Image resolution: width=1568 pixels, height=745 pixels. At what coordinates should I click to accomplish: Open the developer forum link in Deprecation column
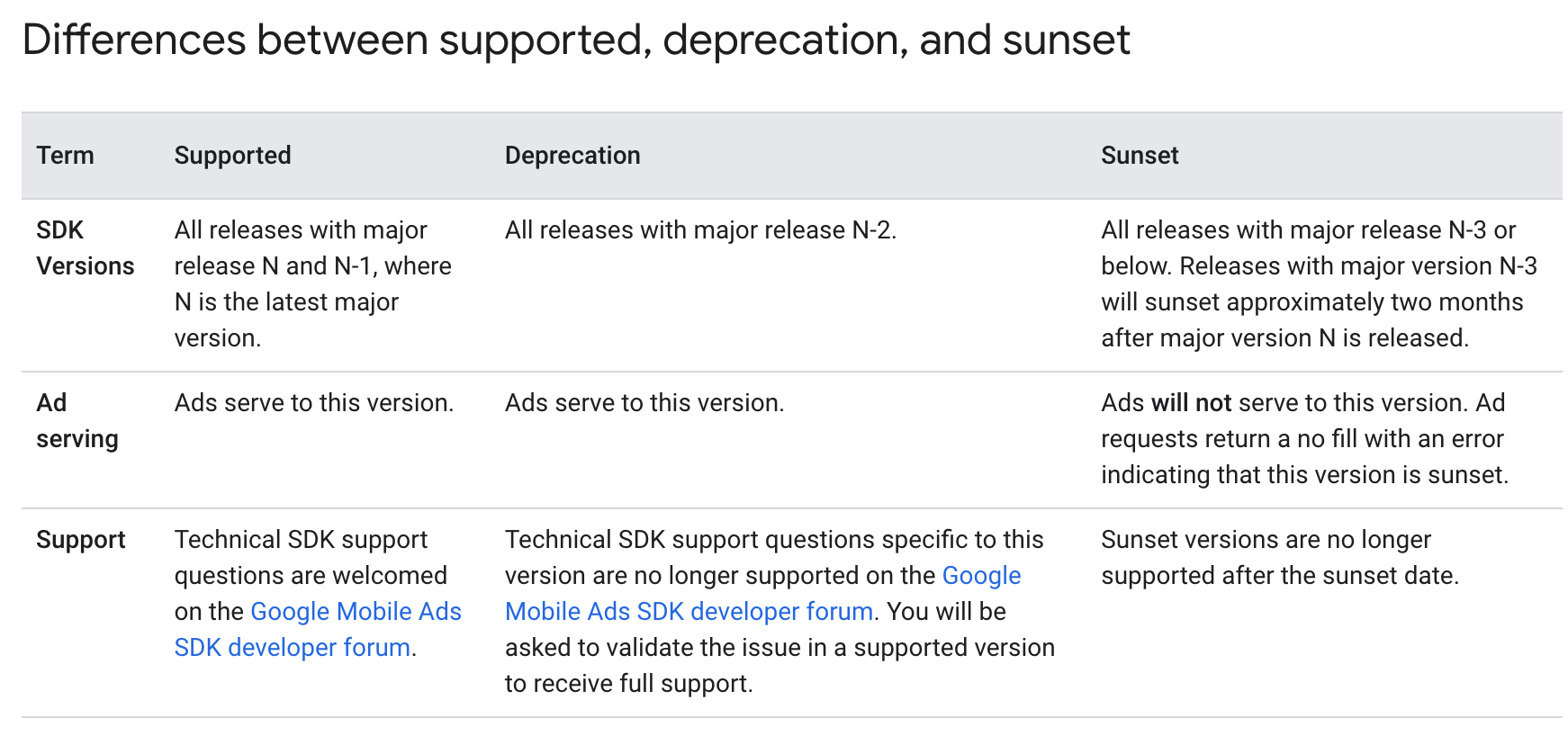click(762, 593)
